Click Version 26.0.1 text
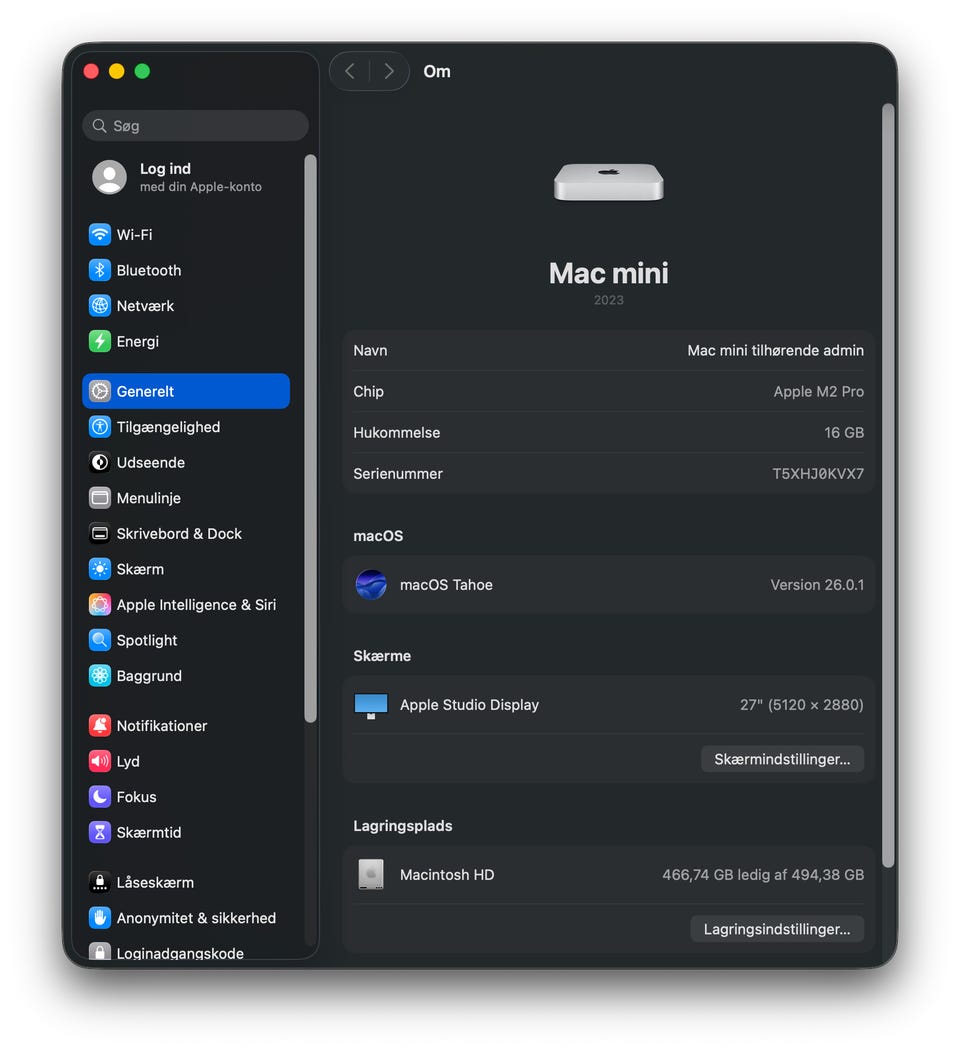 pos(817,584)
